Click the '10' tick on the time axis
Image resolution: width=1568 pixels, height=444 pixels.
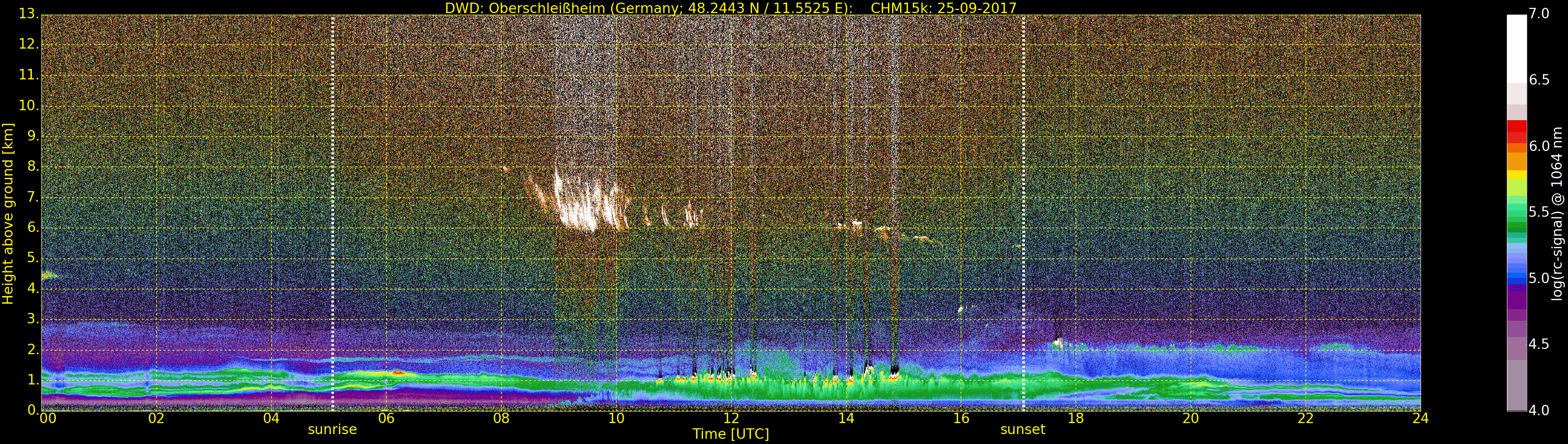pyautogui.click(x=616, y=418)
